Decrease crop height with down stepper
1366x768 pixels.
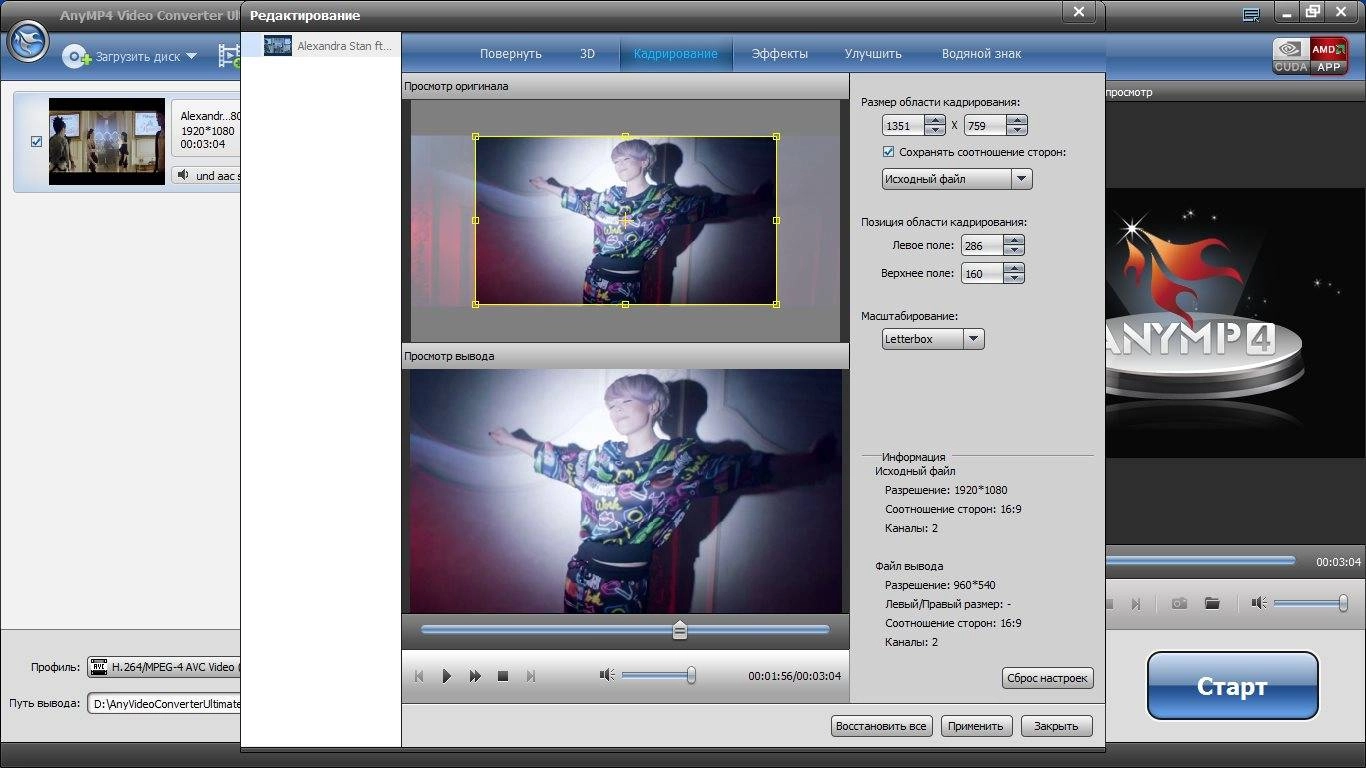(1017, 131)
